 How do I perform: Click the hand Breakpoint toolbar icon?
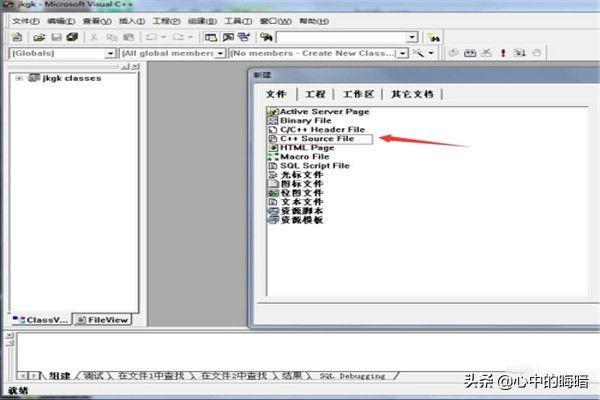[x=537, y=53]
